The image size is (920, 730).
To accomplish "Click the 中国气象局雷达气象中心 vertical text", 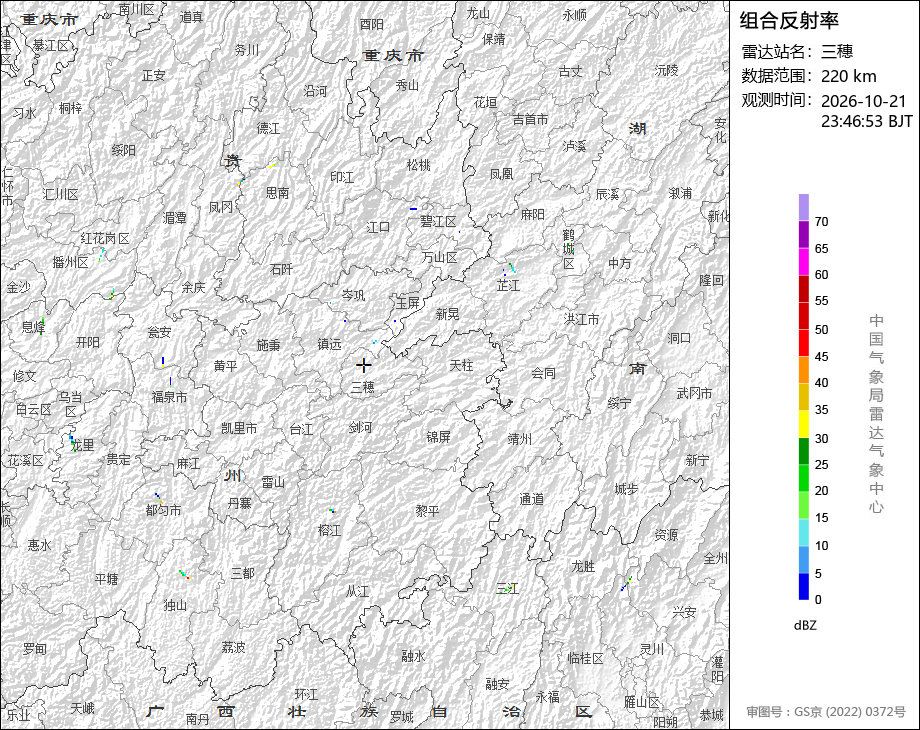I will (x=876, y=414).
